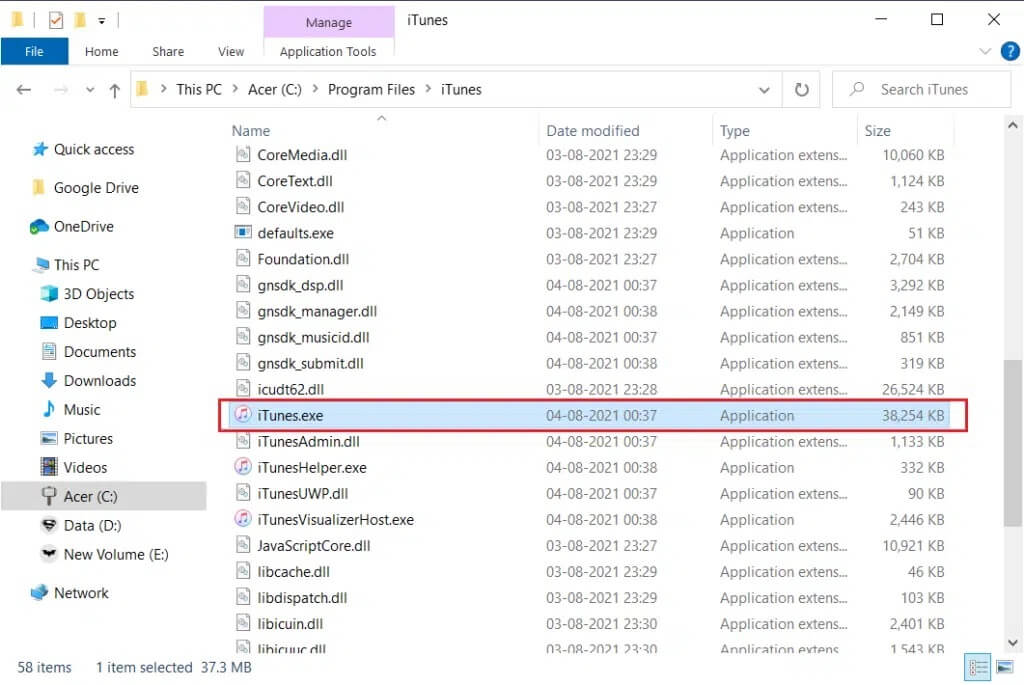Go back with the Back arrow
Image resolution: width=1024 pixels, height=685 pixels.
pos(24,89)
